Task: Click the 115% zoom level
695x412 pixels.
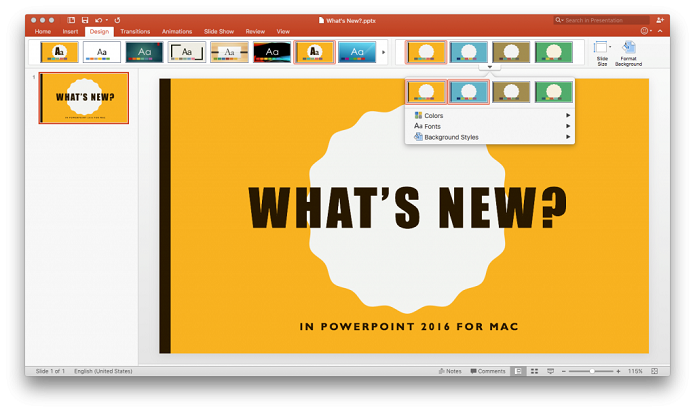Action: (635, 371)
